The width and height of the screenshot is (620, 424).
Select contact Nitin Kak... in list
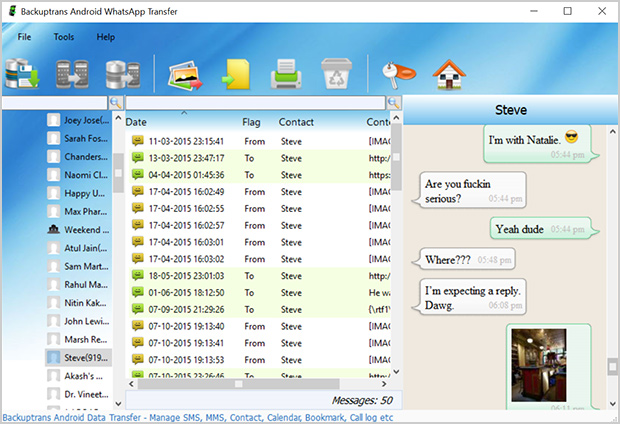click(78, 303)
